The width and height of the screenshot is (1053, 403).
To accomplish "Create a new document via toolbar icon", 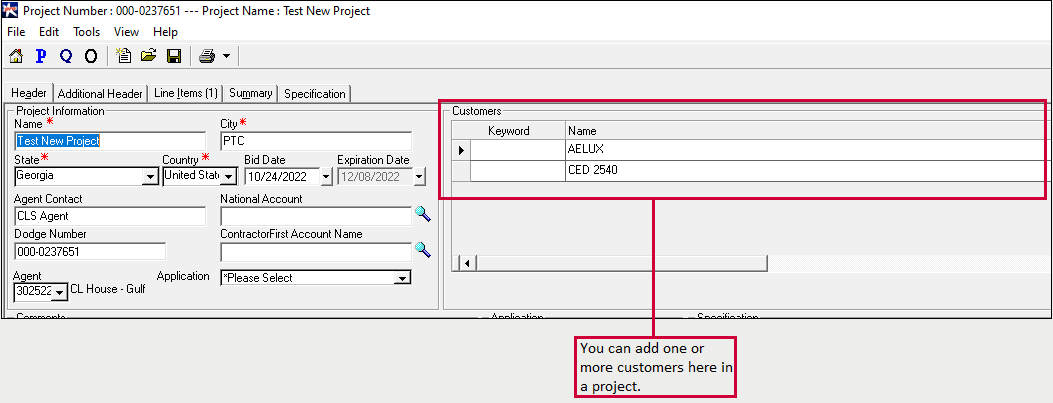I will click(124, 56).
